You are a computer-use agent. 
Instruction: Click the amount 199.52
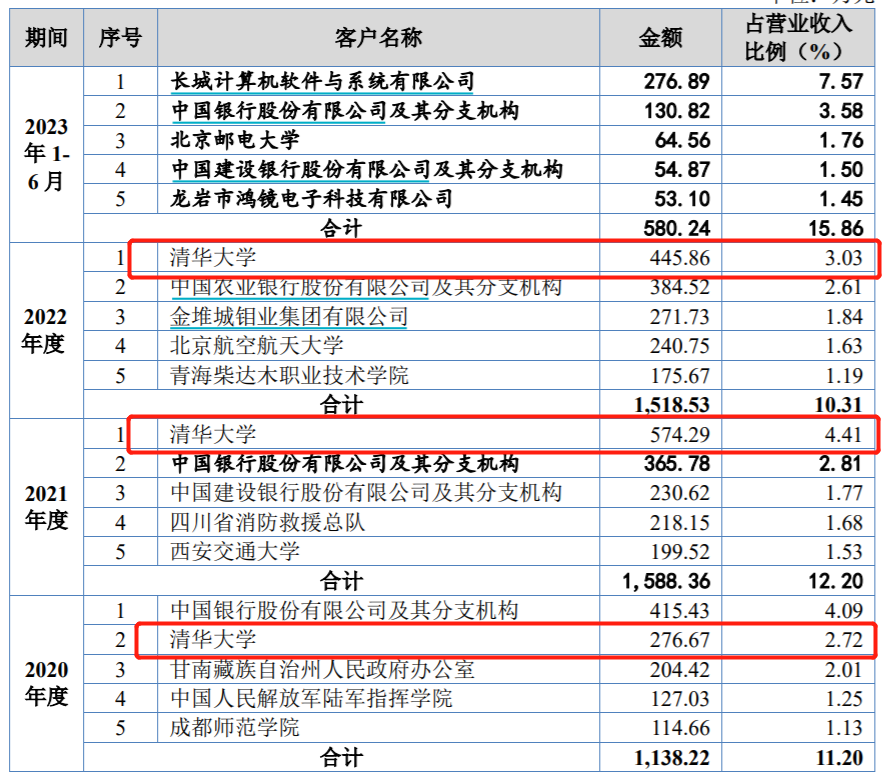[x=680, y=552]
